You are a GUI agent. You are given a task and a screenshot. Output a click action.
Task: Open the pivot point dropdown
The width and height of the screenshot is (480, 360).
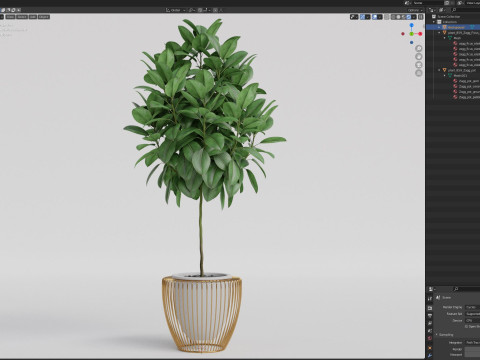tap(192, 10)
